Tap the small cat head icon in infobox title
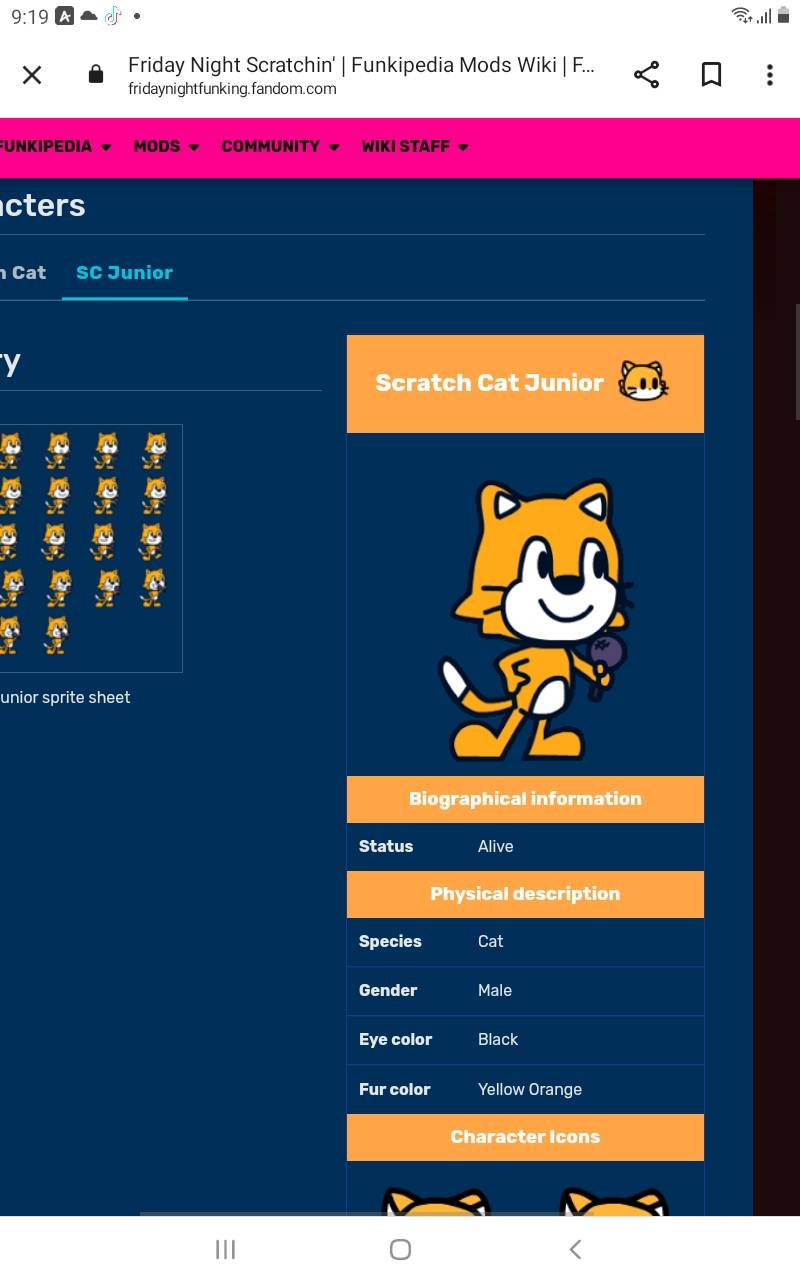The width and height of the screenshot is (800, 1280). (643, 382)
